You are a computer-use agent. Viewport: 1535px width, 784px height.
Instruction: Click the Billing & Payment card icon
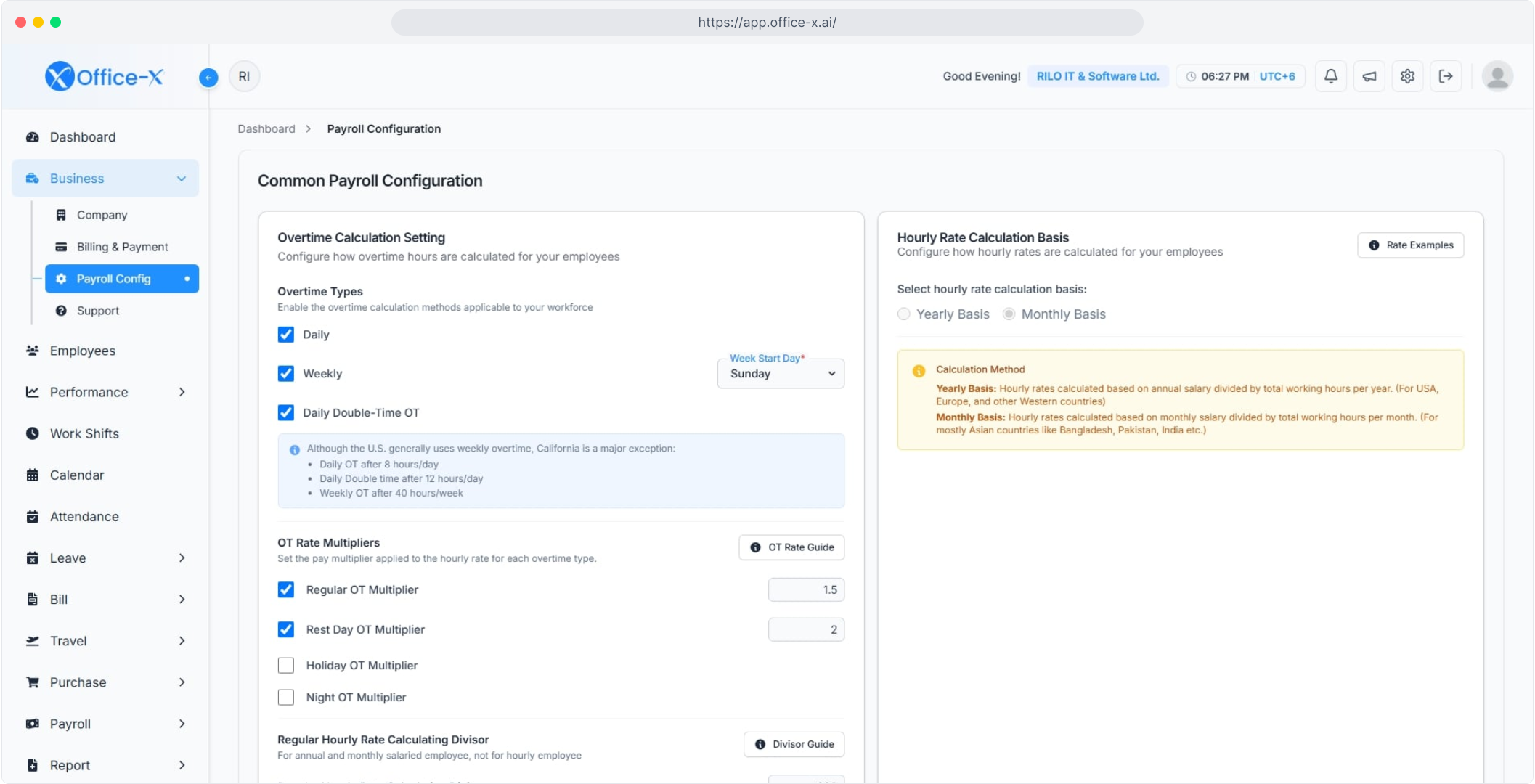coord(61,247)
